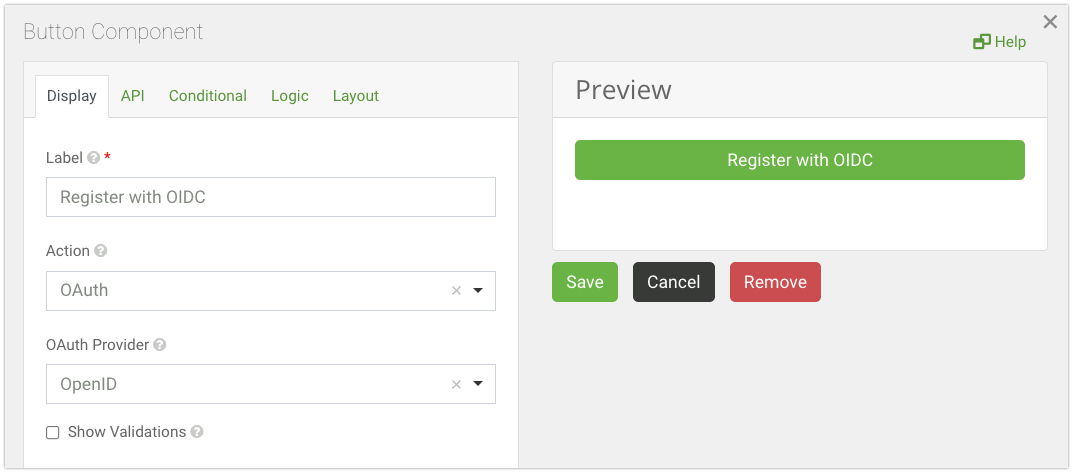This screenshot has height=473, width=1073.
Task: Expand the Action dropdown arrow
Action: (x=478, y=291)
